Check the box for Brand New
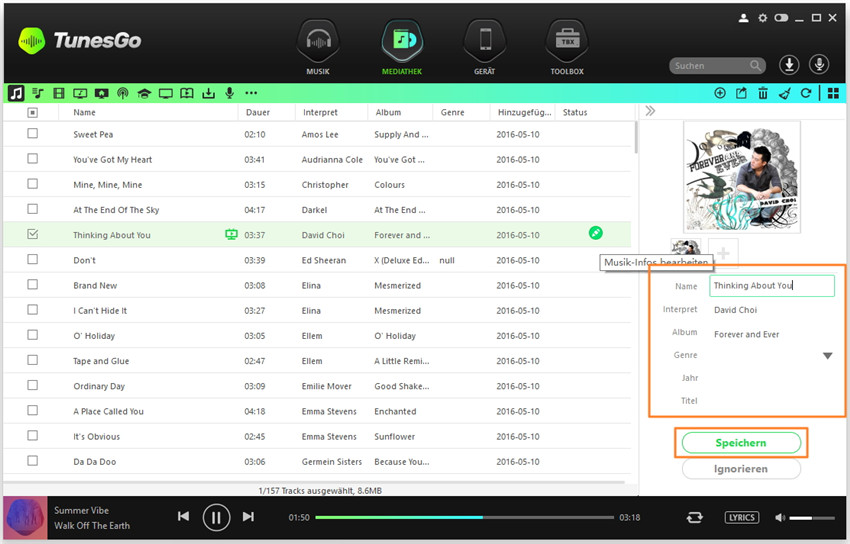The width and height of the screenshot is (850, 544). [33, 284]
